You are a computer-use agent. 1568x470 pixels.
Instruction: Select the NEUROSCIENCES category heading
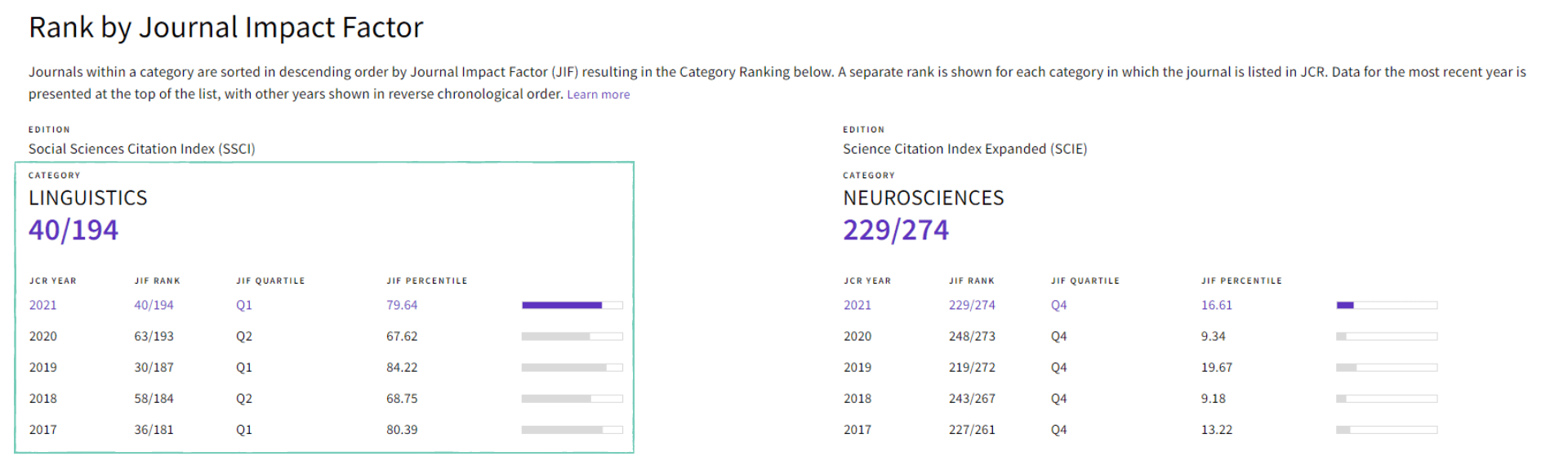pyautogui.click(x=924, y=198)
